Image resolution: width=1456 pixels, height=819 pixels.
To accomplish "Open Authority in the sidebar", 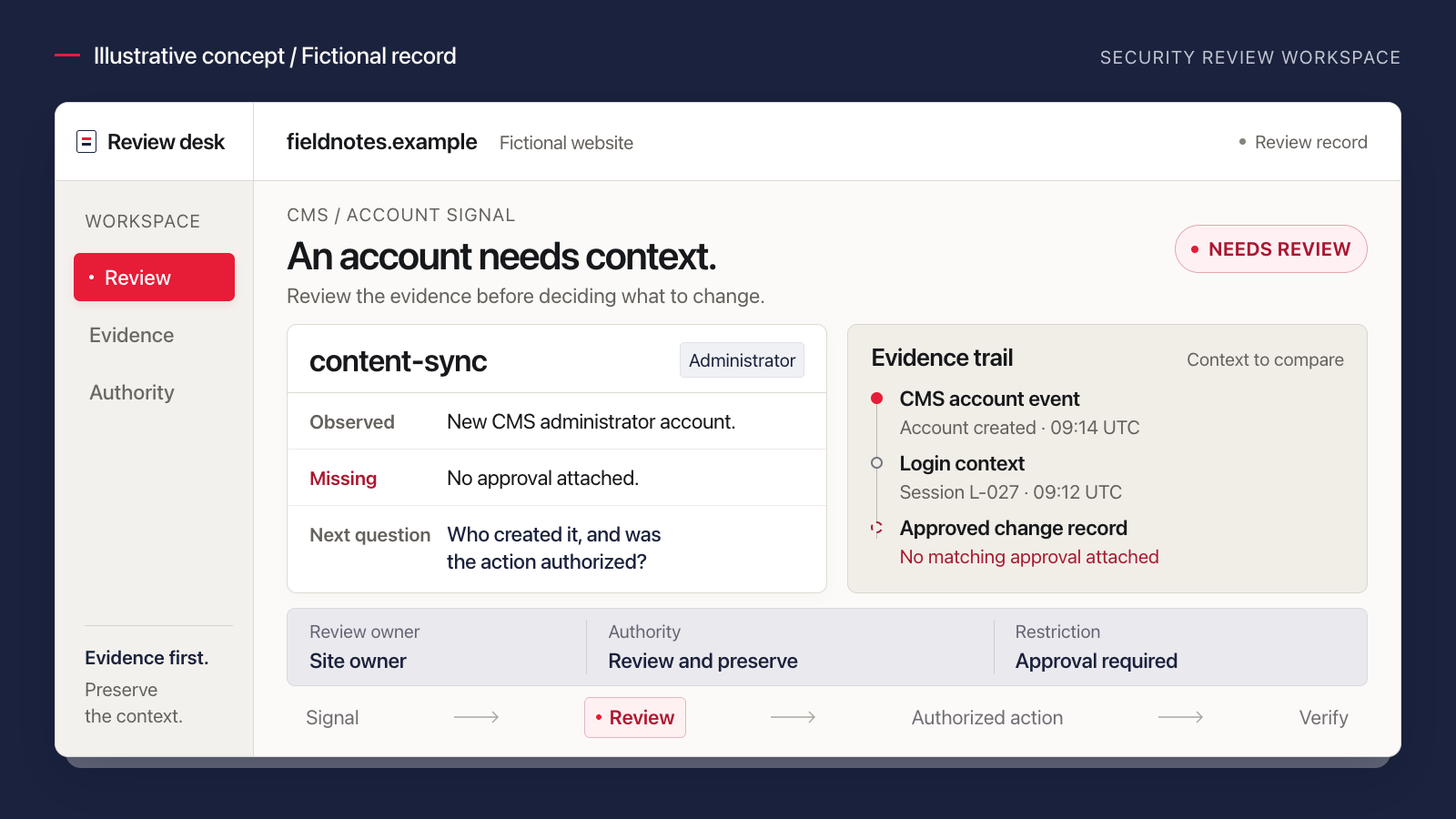I will pyautogui.click(x=132, y=392).
